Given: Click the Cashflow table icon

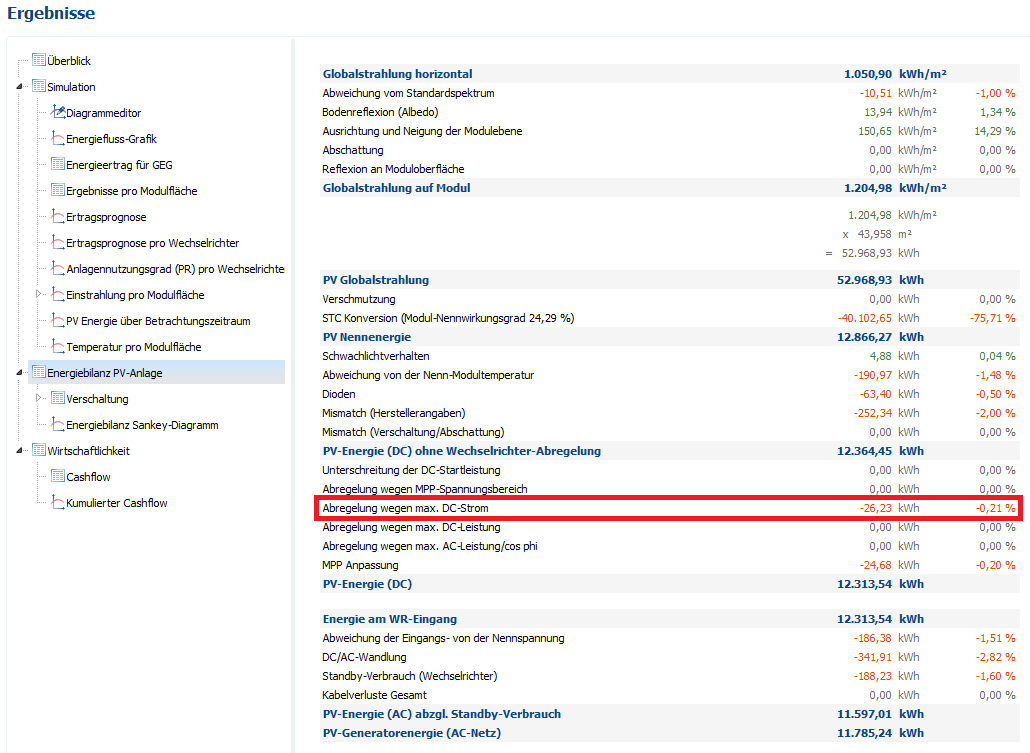Looking at the screenshot, I should coord(58,477).
